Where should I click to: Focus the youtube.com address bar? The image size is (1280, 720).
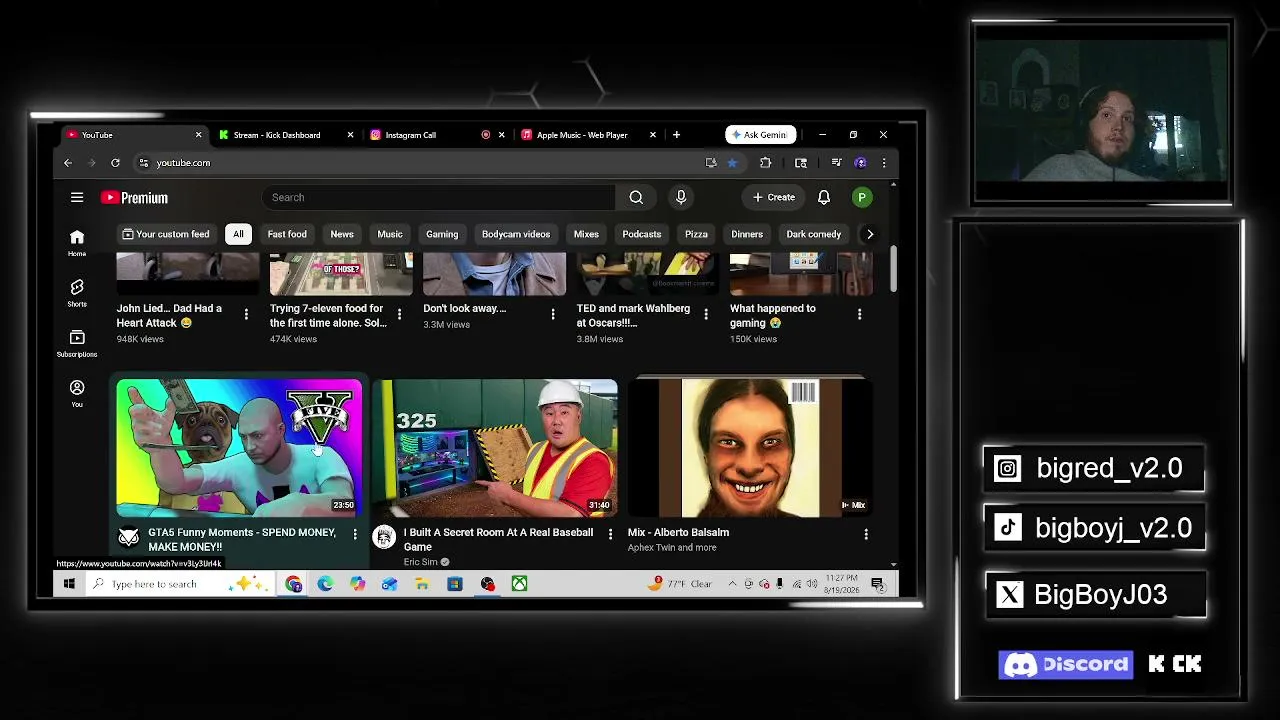[x=420, y=163]
